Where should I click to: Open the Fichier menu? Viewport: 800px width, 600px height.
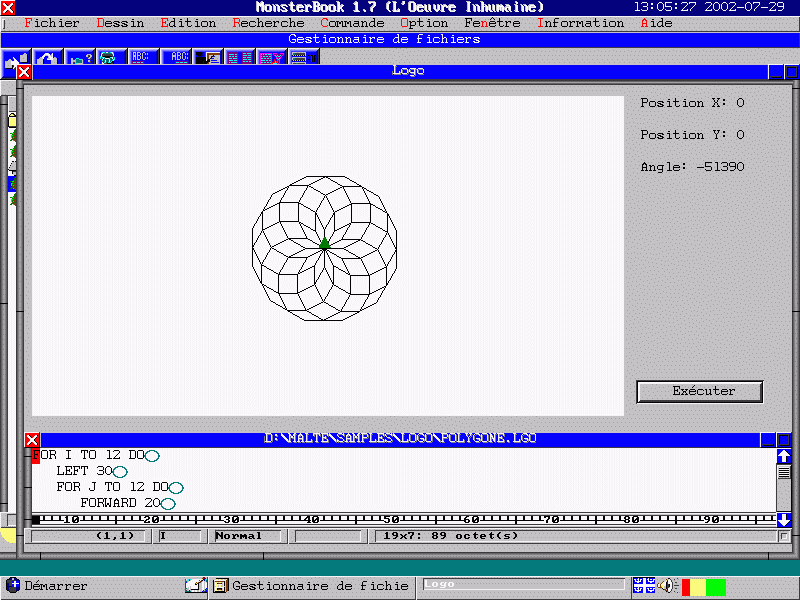tap(51, 23)
